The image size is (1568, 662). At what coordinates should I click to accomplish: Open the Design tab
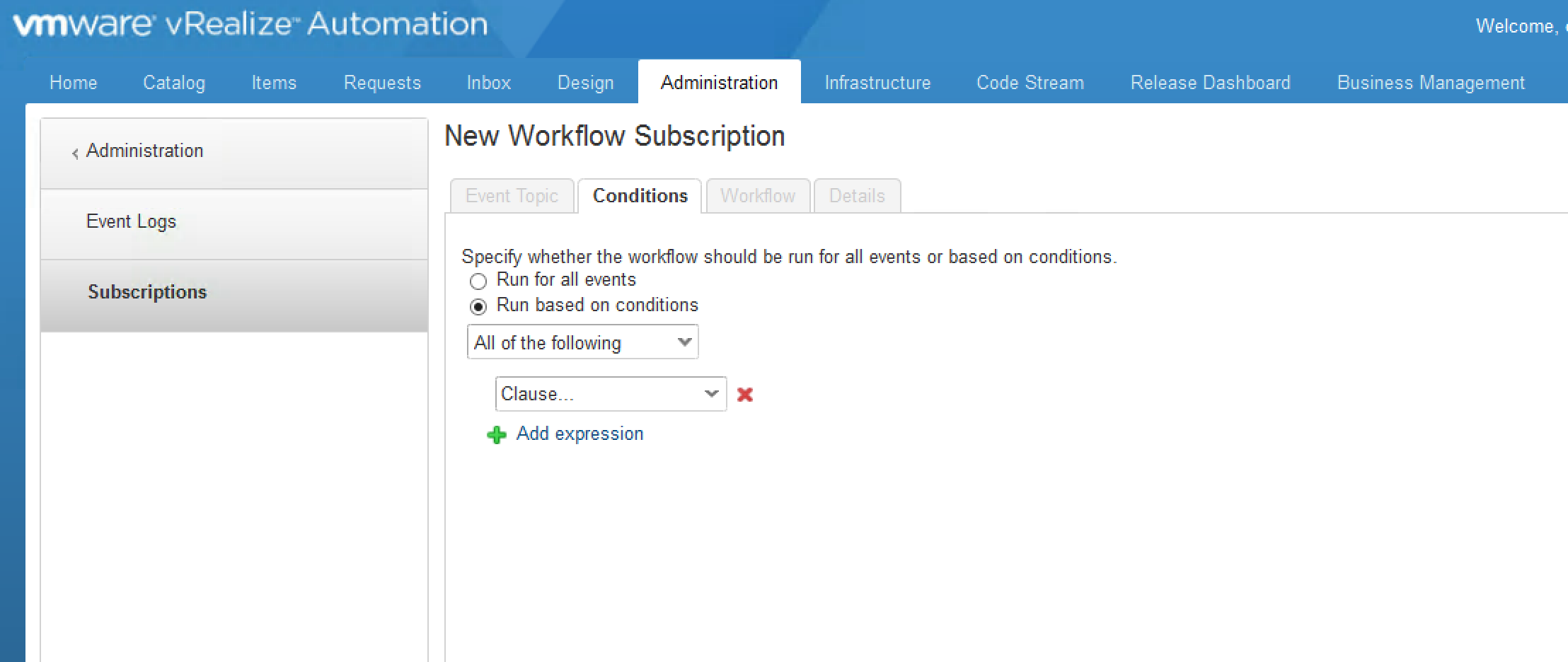(x=586, y=83)
